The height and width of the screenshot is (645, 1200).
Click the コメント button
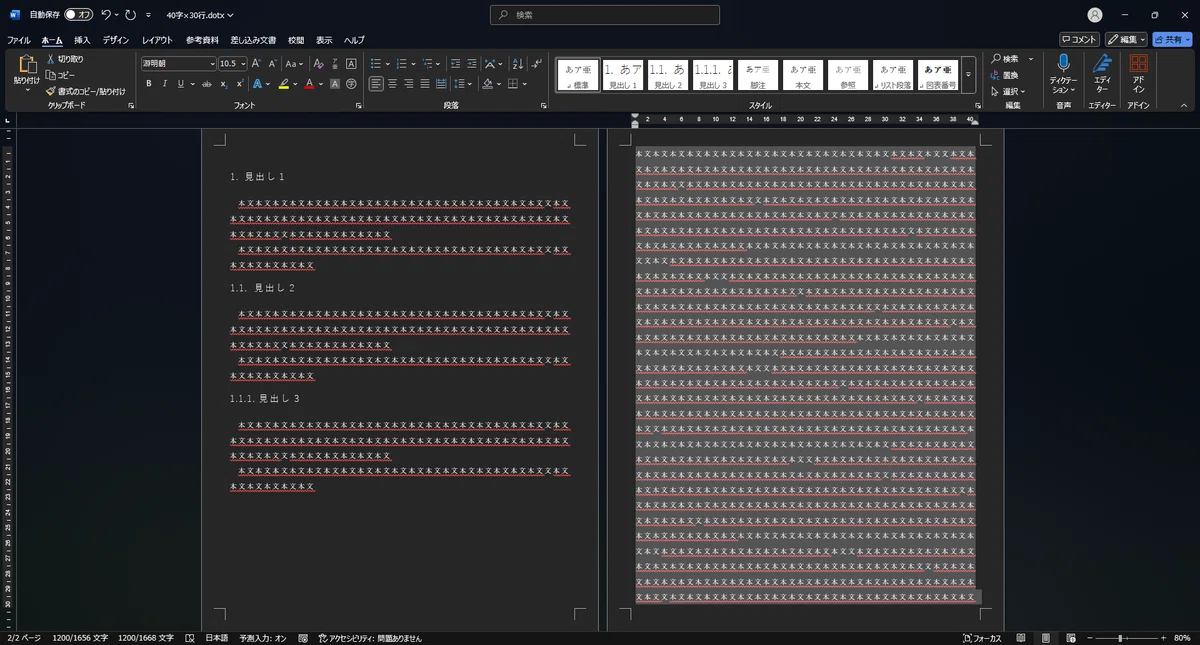point(1079,40)
